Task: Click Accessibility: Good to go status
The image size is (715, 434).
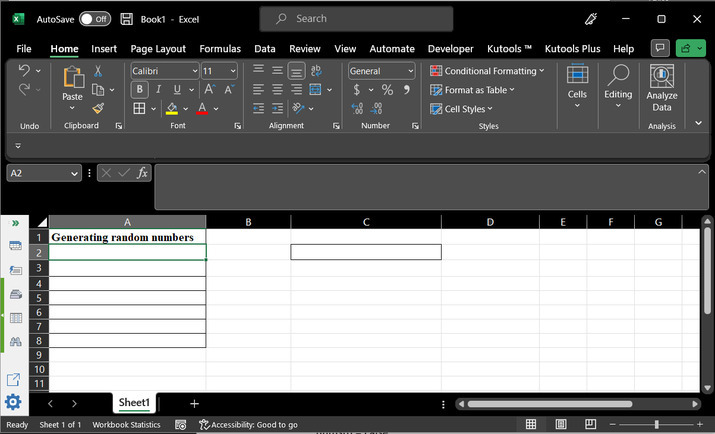Action: pyautogui.click(x=248, y=425)
